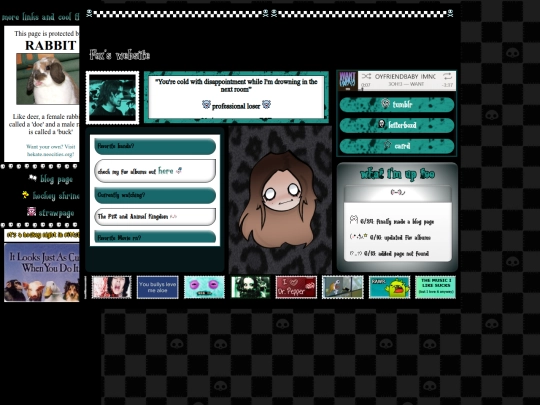
Task: Click the green-tinted long-haired portrait stamp
Action: point(250,287)
